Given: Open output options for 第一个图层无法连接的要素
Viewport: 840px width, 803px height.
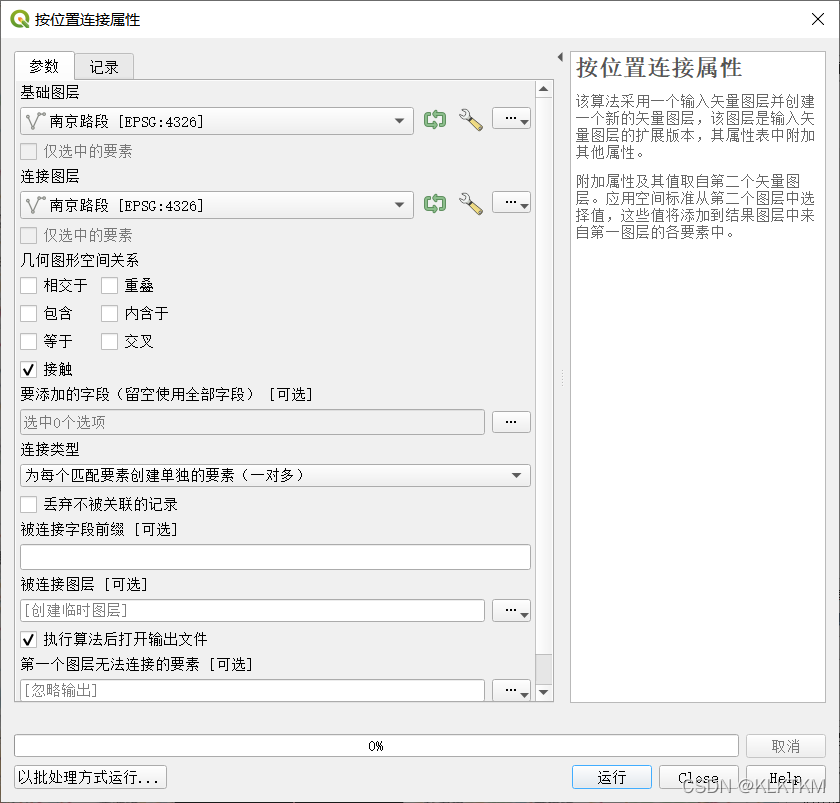Looking at the screenshot, I should (511, 691).
